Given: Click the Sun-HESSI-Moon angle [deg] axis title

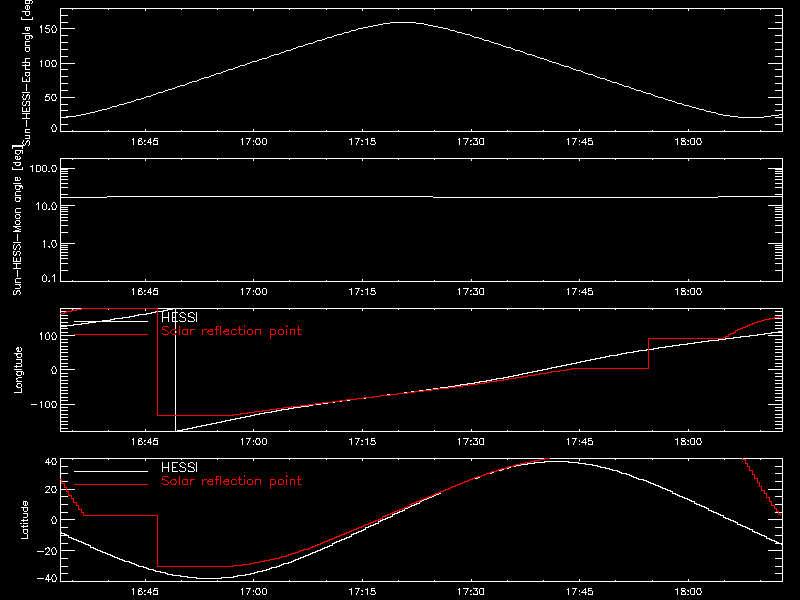Looking at the screenshot, I should [x=17, y=219].
